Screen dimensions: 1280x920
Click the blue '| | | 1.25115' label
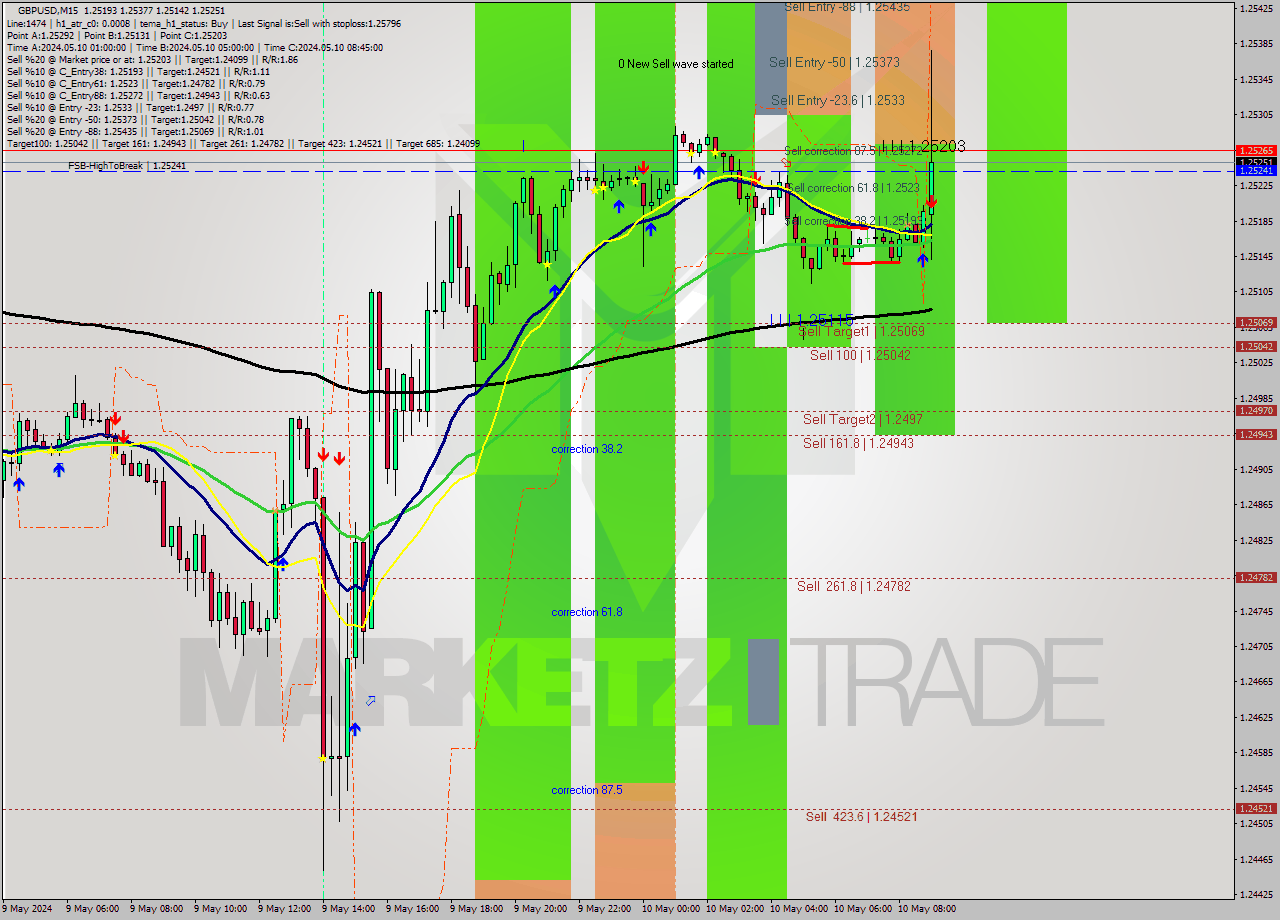[811, 319]
